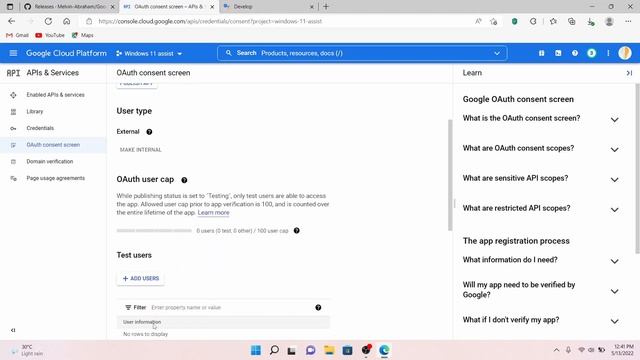Open Domain verification in sidebar
The width and height of the screenshot is (640, 360).
click(x=50, y=162)
